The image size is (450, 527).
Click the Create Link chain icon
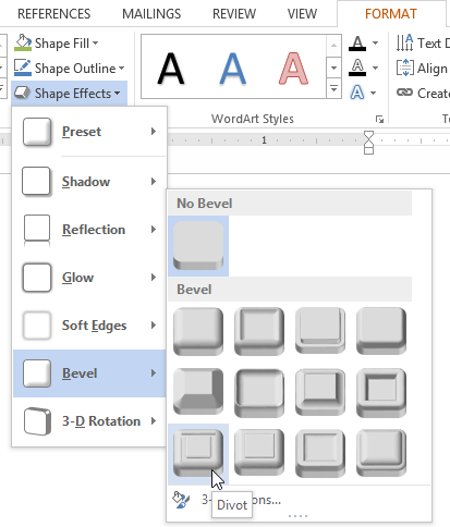(x=405, y=92)
